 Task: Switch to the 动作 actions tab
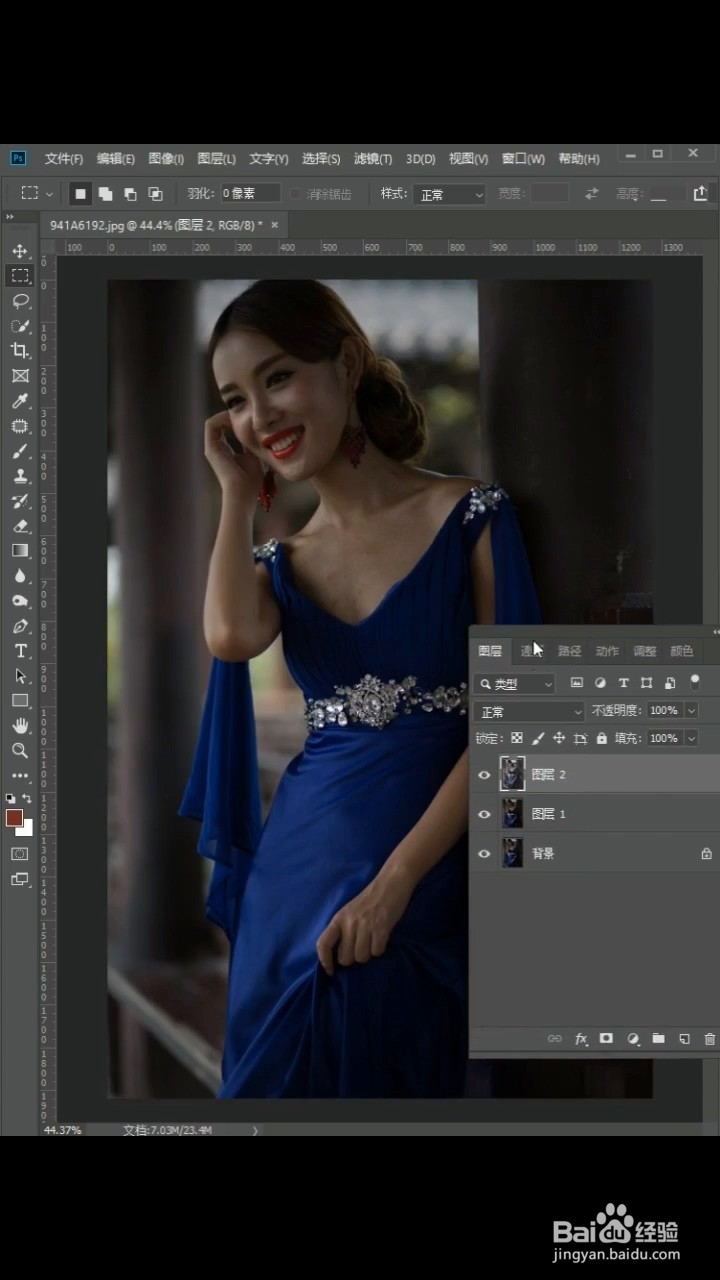click(x=607, y=651)
